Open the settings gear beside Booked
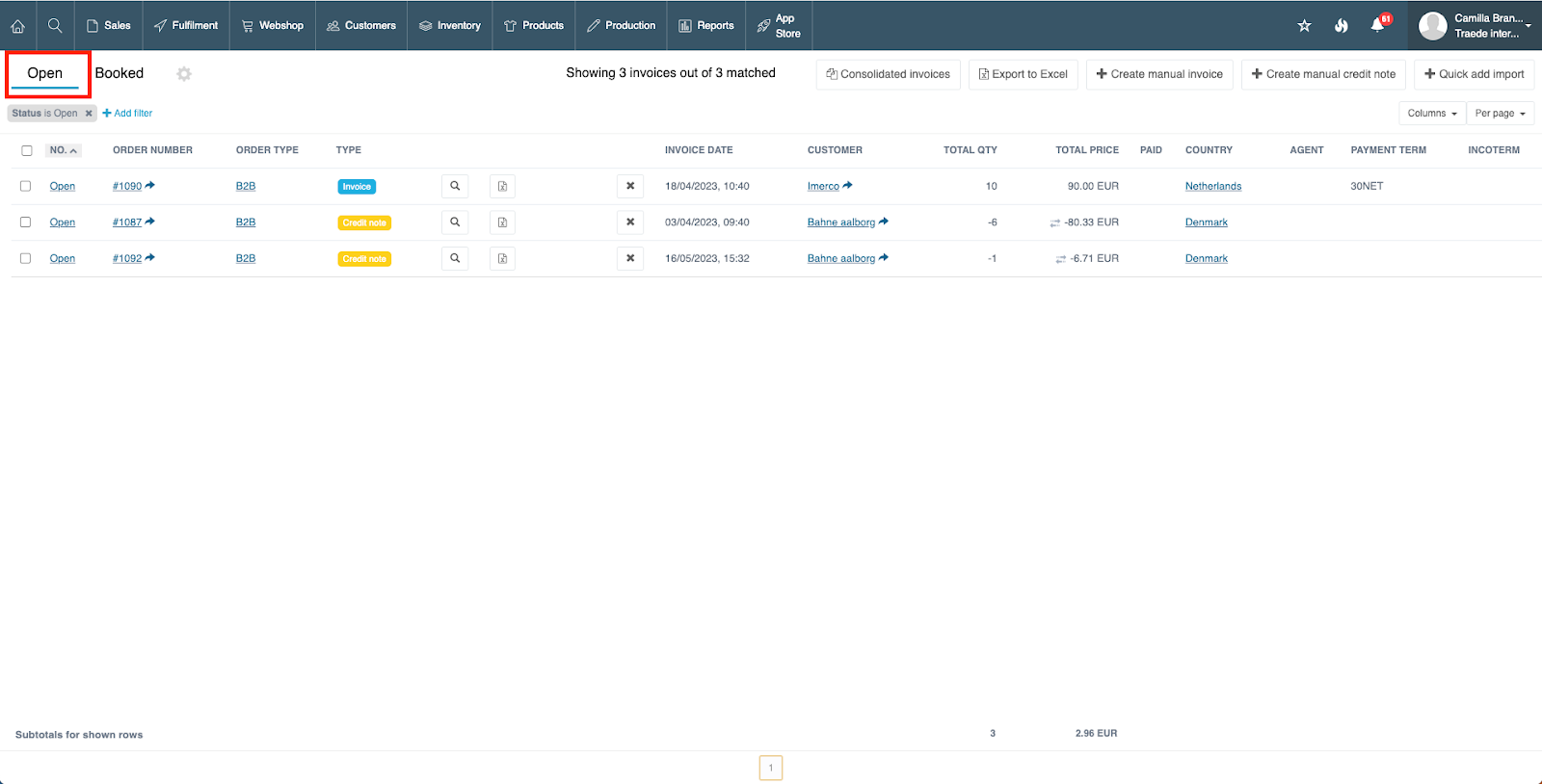 coord(184,74)
